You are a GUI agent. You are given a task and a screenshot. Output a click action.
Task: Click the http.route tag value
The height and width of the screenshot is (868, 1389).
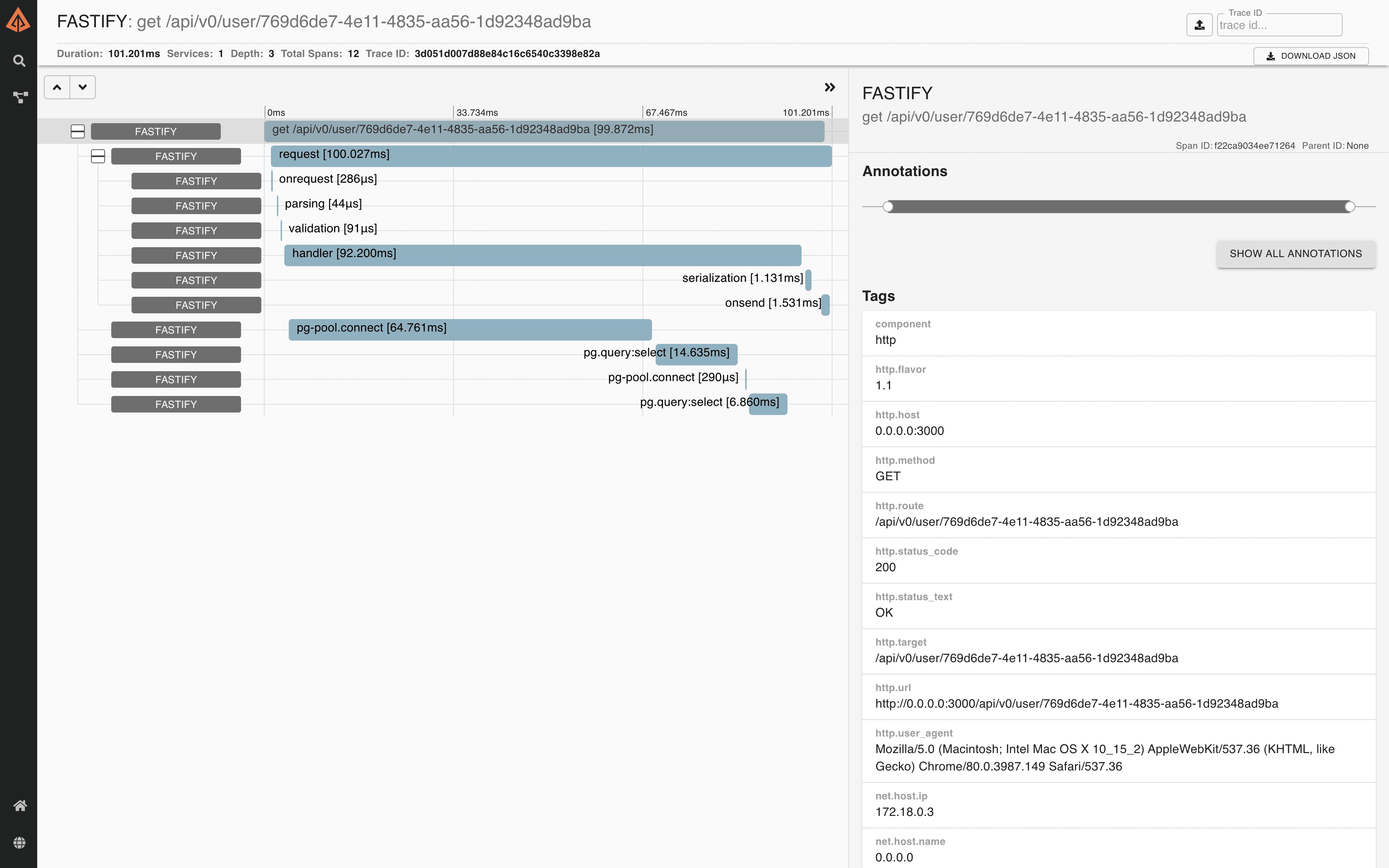coord(1026,522)
